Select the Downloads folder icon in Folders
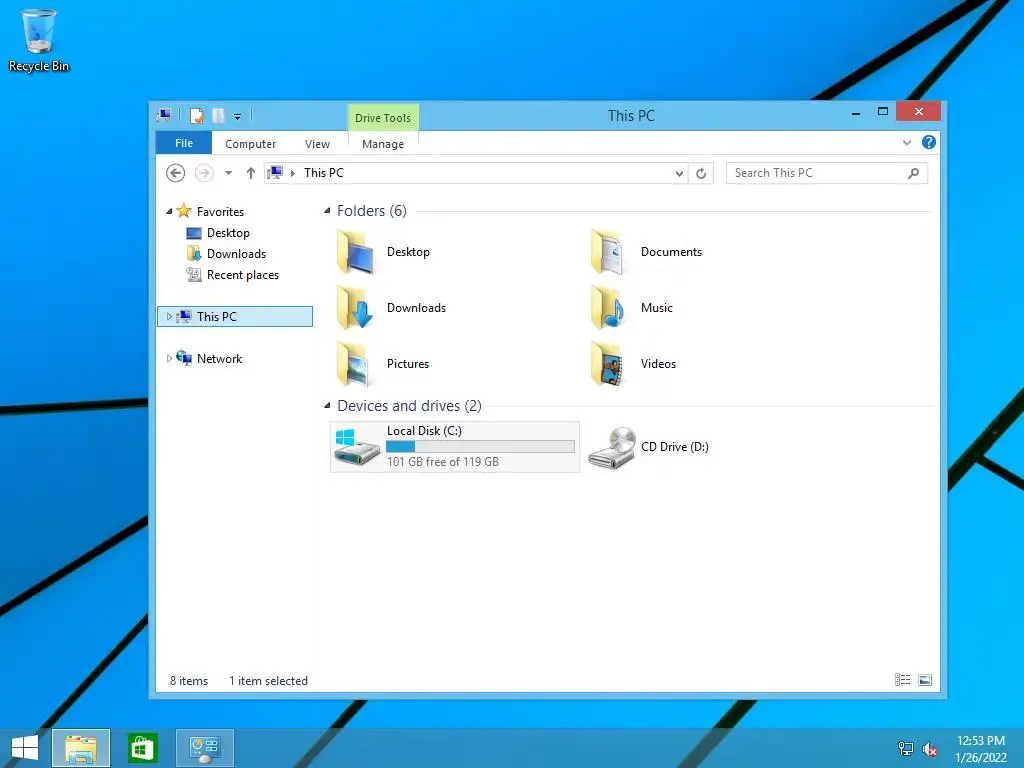The height and width of the screenshot is (768, 1024). (355, 308)
